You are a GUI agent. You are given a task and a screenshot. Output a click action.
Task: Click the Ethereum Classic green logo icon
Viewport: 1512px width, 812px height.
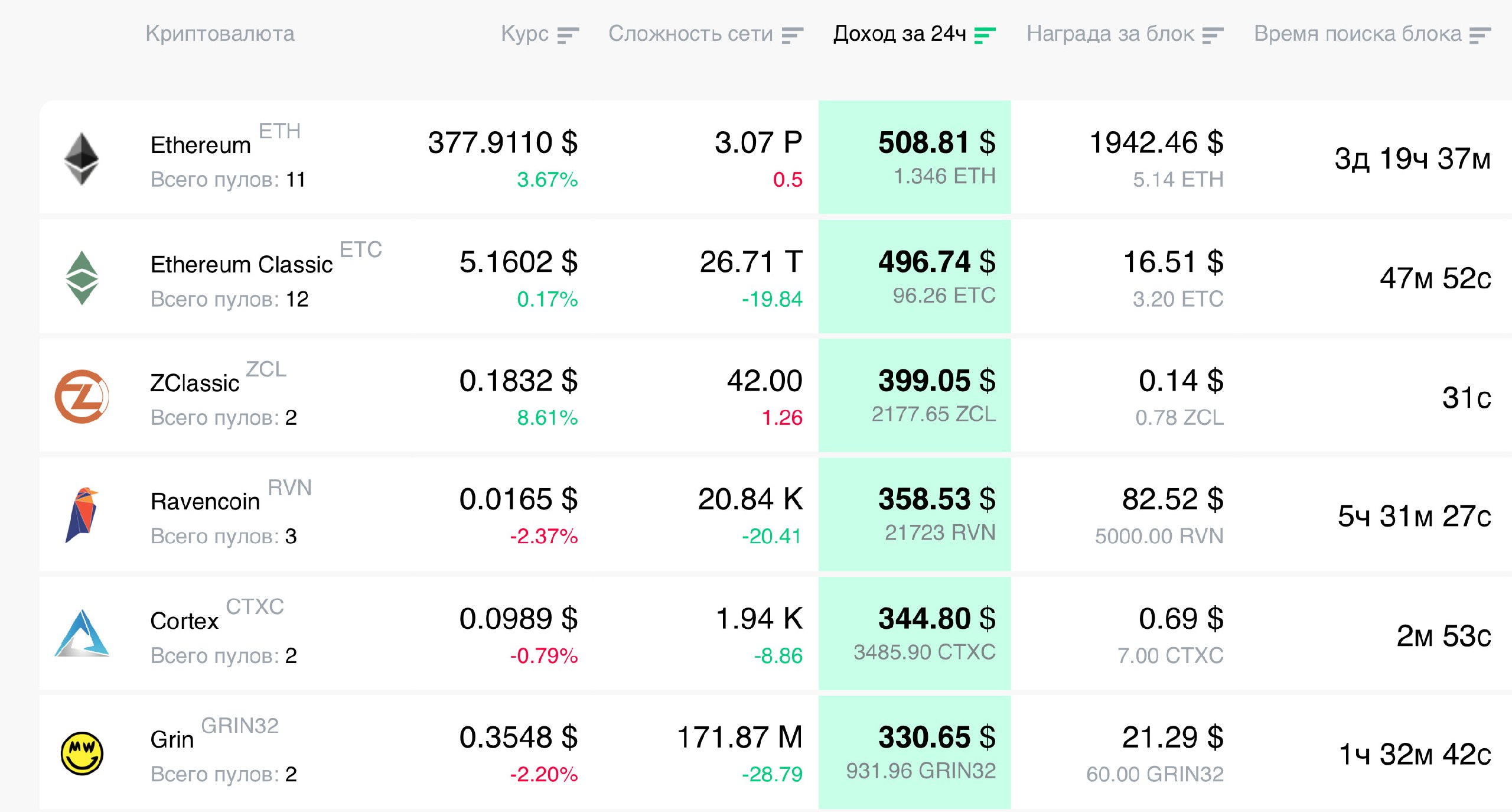click(82, 278)
